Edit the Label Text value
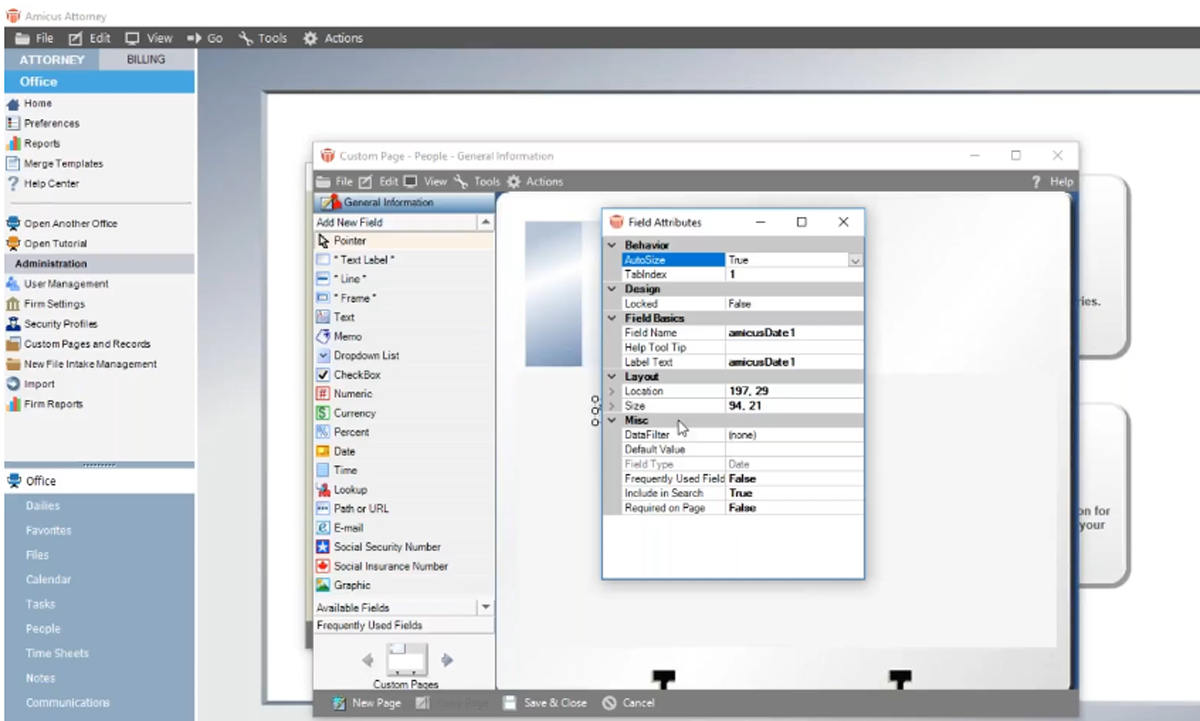Screen dimensions: 1200x721 (794, 362)
